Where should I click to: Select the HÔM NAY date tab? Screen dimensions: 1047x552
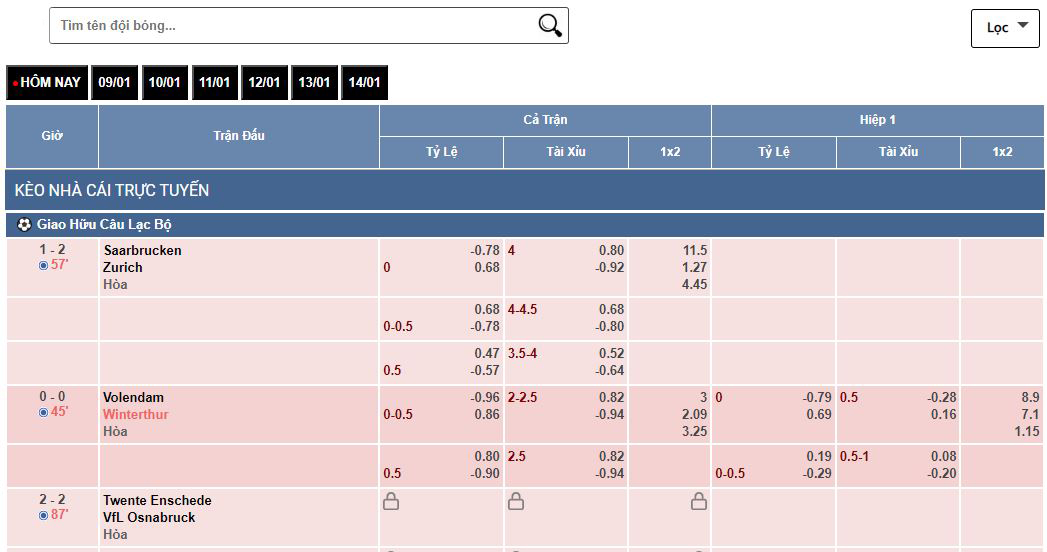(x=47, y=83)
